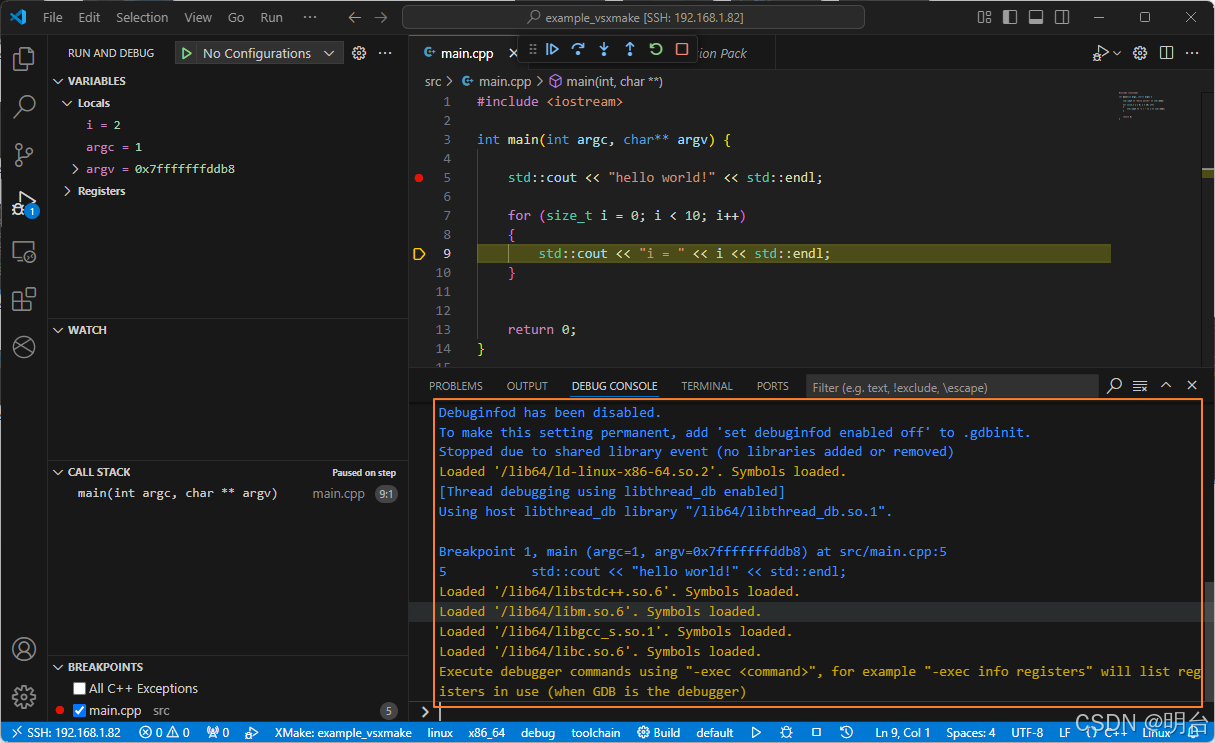Viewport: 1215px width, 743px height.
Task: Expand the Registers node
Action: (68, 191)
